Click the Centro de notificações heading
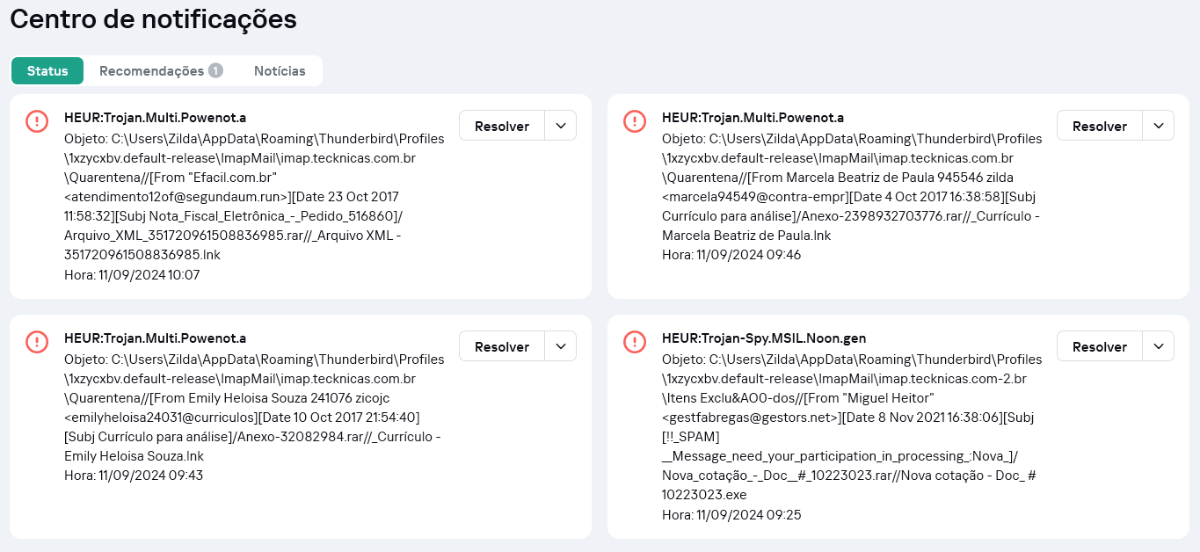 153,19
